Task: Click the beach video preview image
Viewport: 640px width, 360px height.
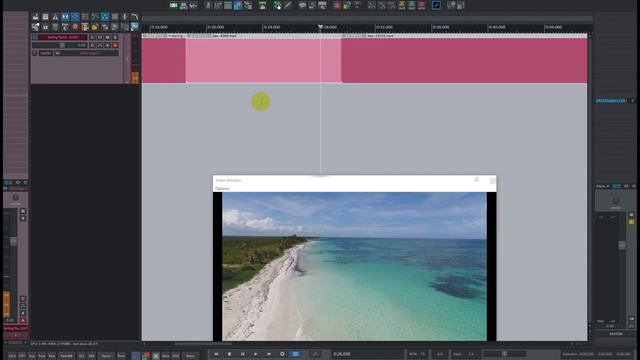Action: pyautogui.click(x=354, y=266)
